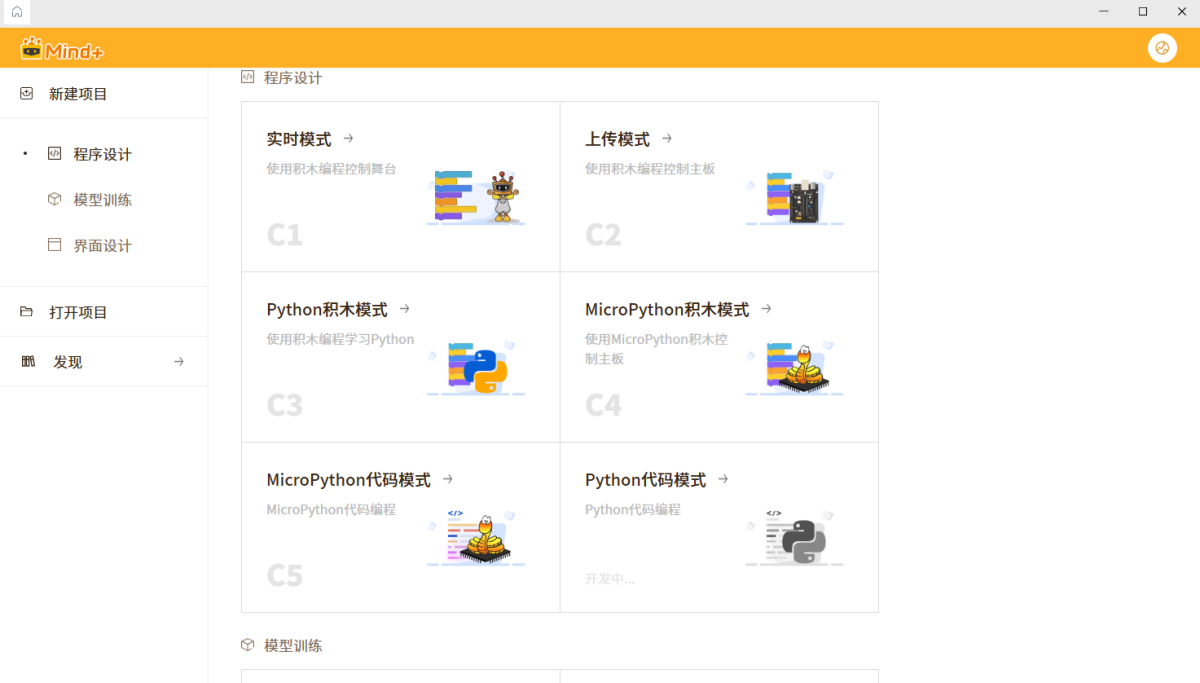Click the MicroPython积木模式 snake chip illustration
The width and height of the screenshot is (1200, 683).
tap(794, 368)
